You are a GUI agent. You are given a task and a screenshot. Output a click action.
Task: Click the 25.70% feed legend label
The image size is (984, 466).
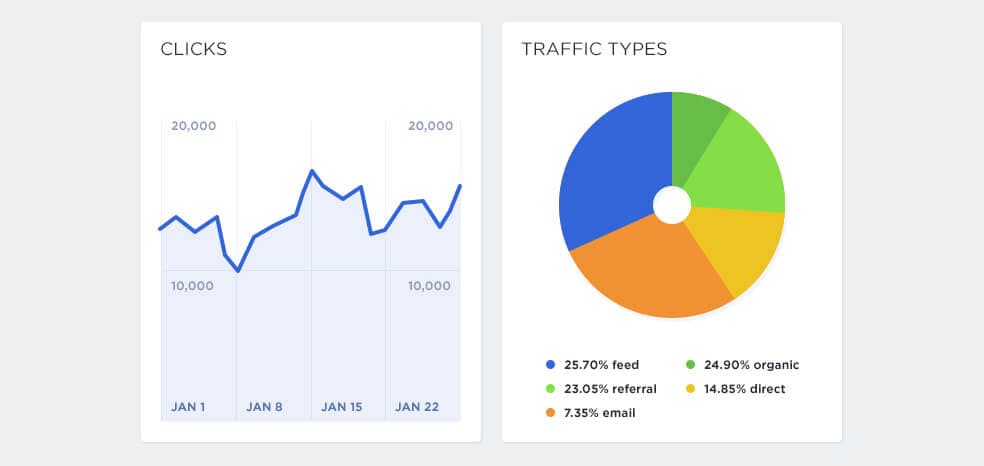pyautogui.click(x=601, y=364)
